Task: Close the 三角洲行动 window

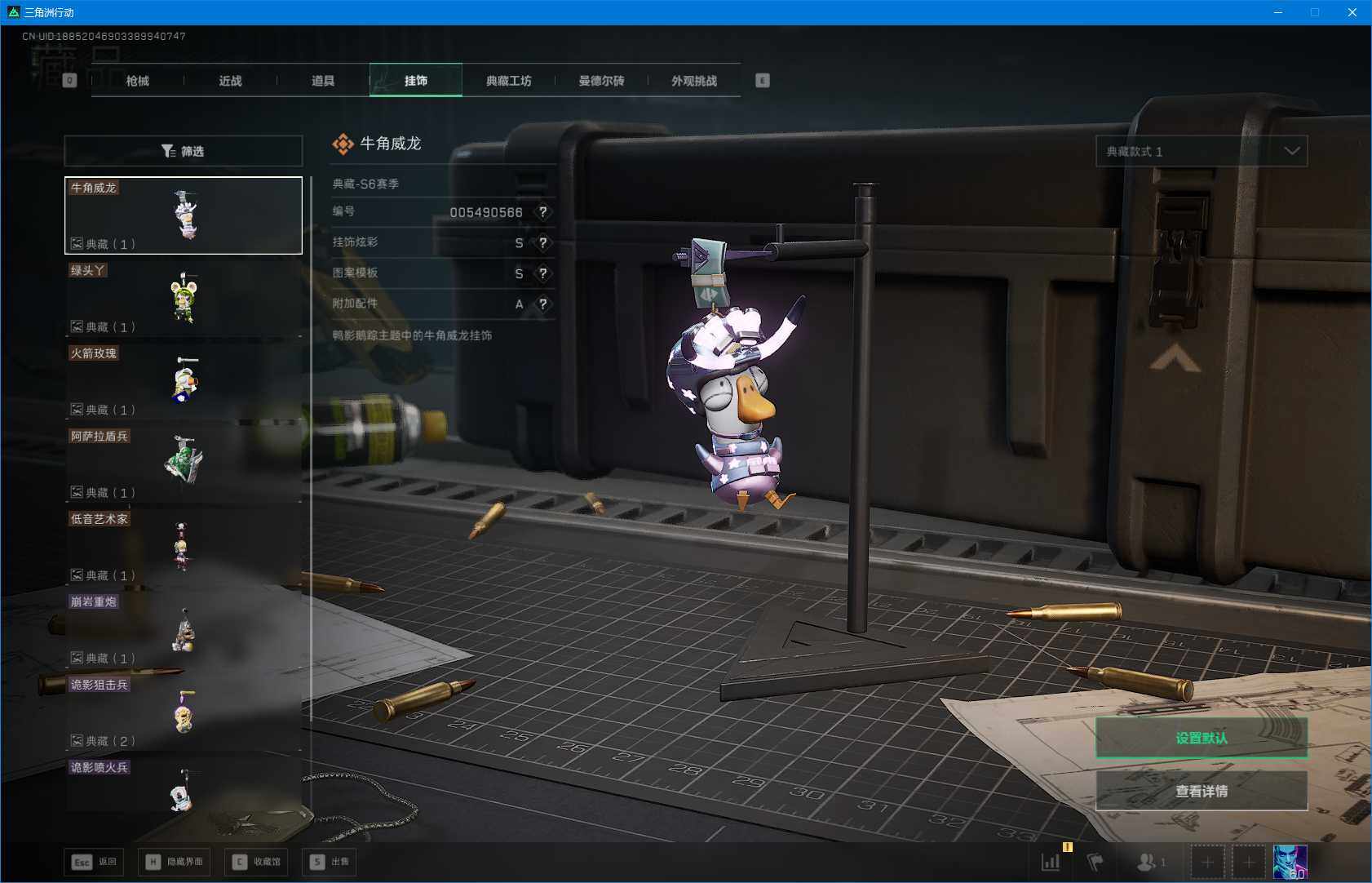Action: coord(1352,12)
